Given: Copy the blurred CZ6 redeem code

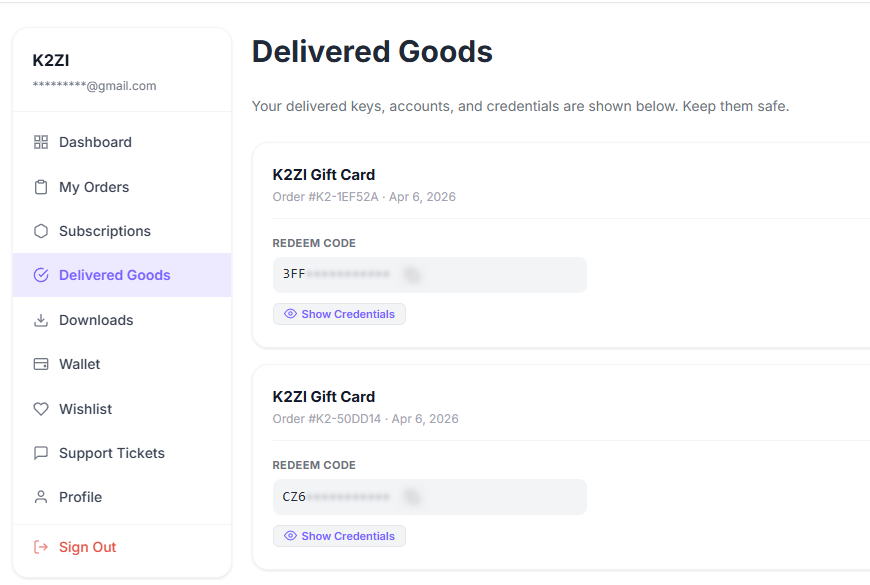Looking at the screenshot, I should [412, 496].
